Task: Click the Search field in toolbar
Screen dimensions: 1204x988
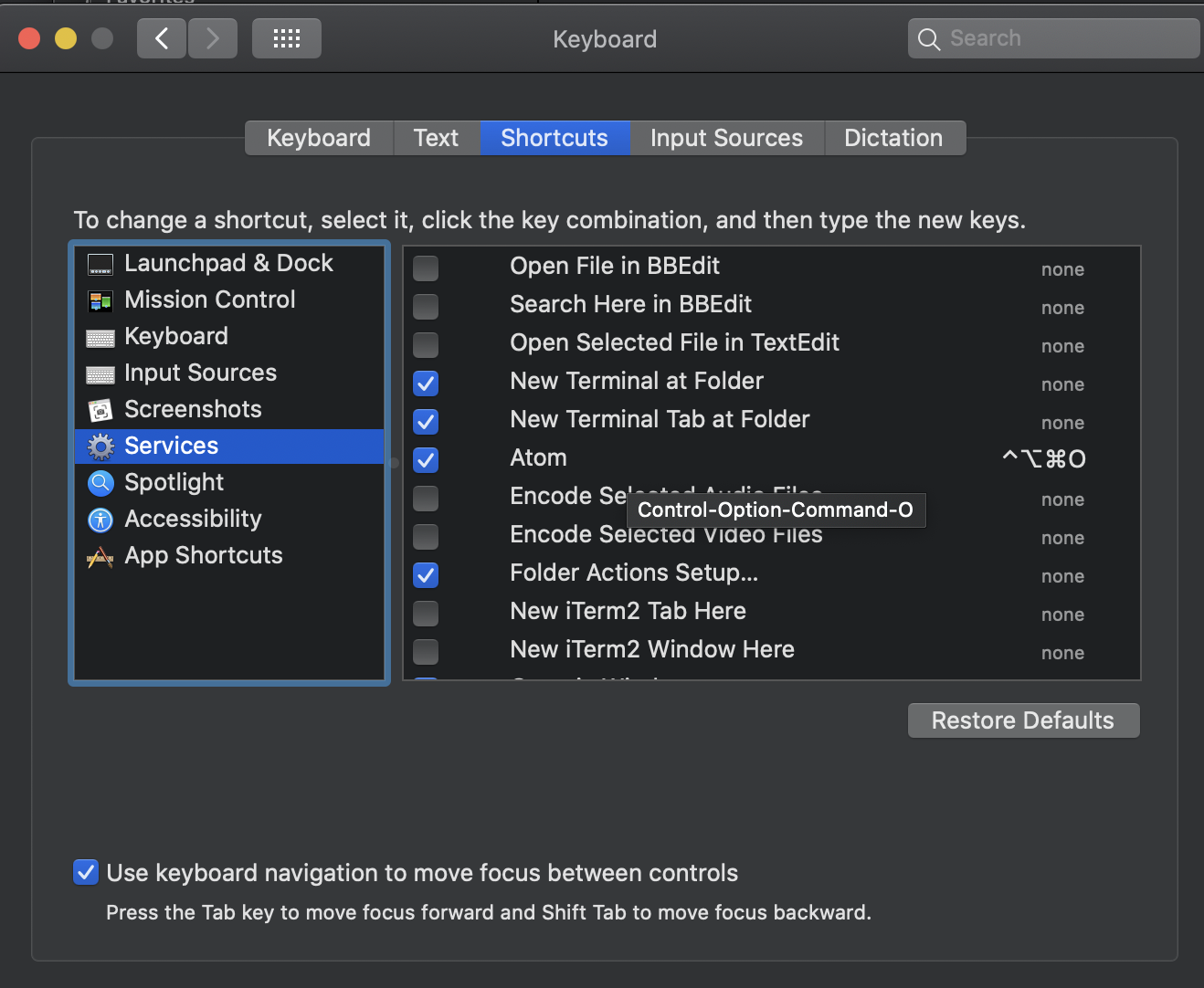Action: (x=1060, y=38)
